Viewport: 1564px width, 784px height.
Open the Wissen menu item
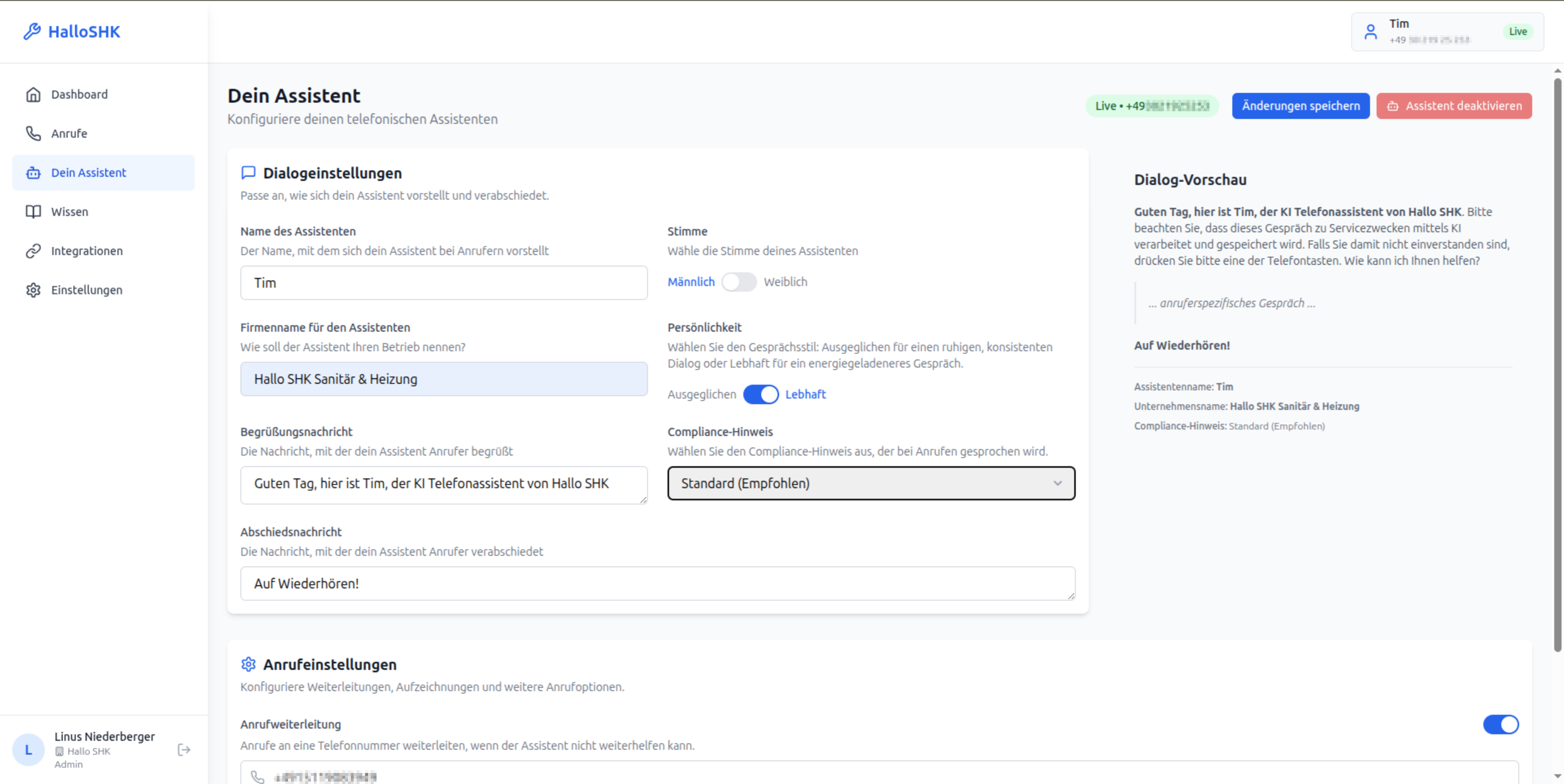(x=103, y=211)
